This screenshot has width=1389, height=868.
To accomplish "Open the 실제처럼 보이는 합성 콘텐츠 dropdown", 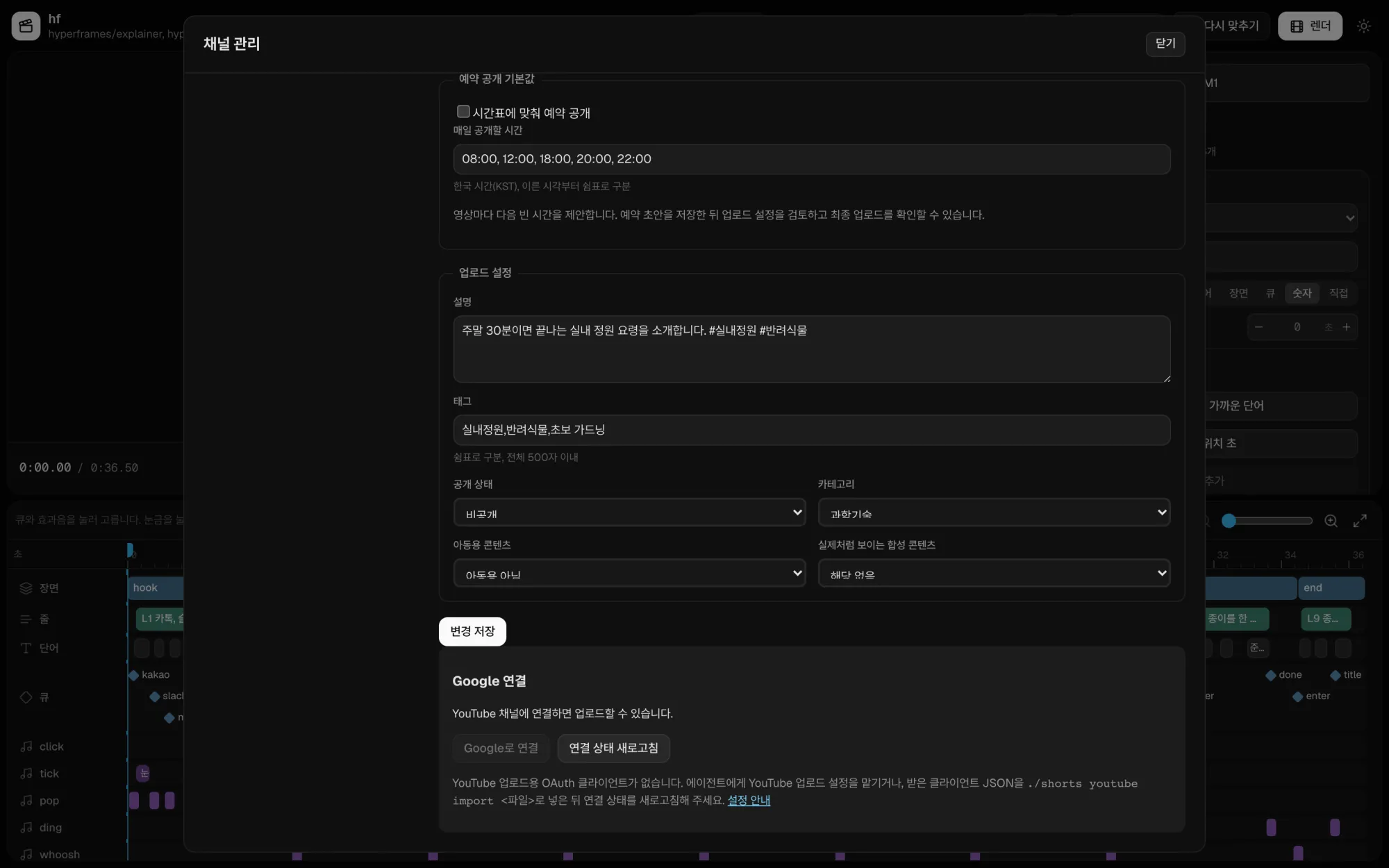I will click(x=994, y=574).
